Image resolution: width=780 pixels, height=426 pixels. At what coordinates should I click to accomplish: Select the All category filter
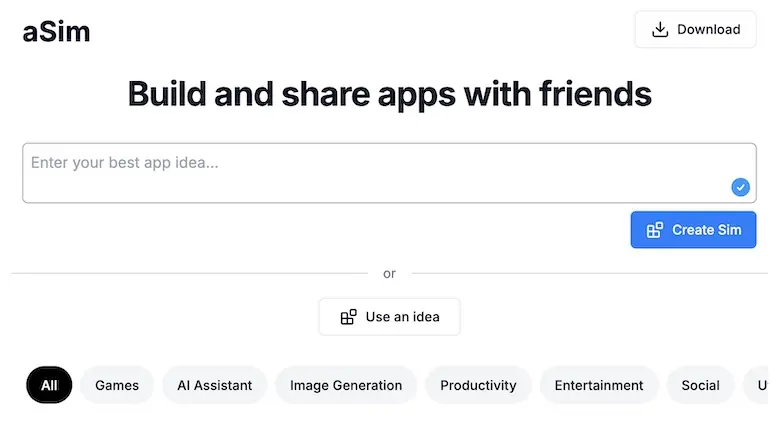pos(49,385)
